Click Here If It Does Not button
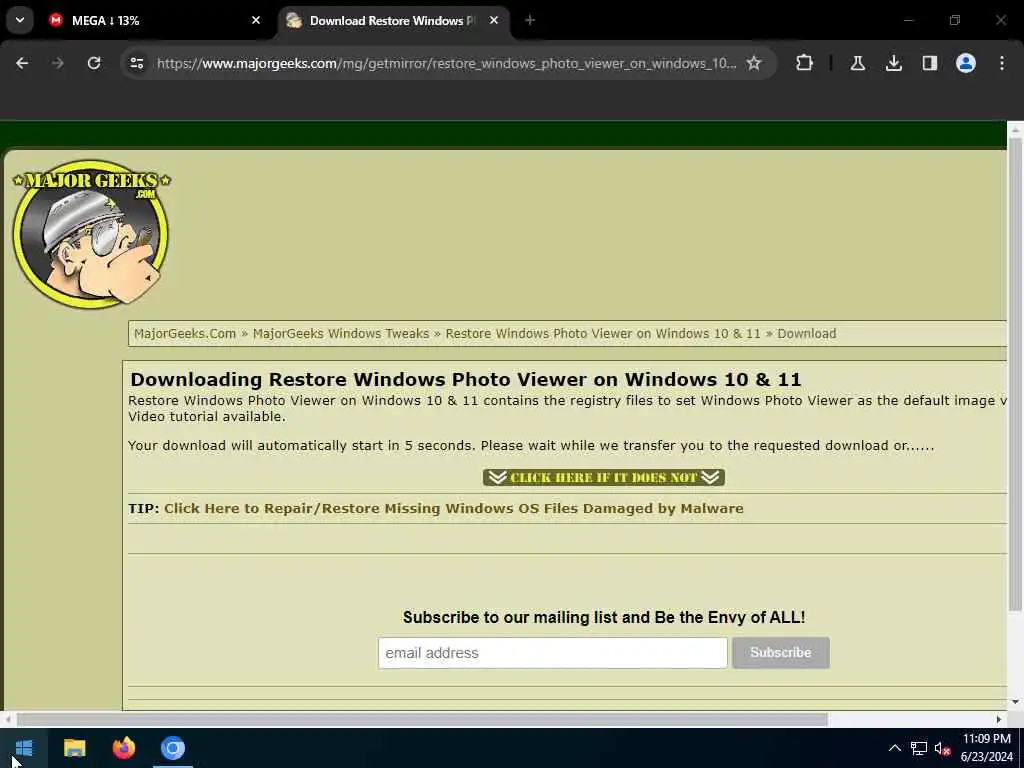Viewport: 1024px width, 768px height. pos(604,477)
